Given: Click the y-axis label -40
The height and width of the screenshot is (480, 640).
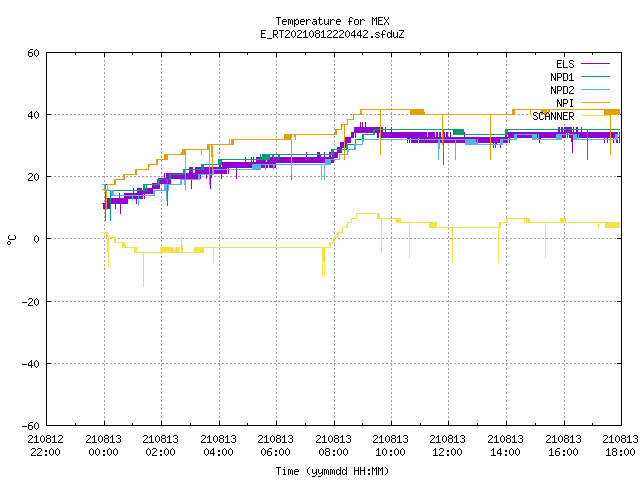Looking at the screenshot, I should [31, 364].
